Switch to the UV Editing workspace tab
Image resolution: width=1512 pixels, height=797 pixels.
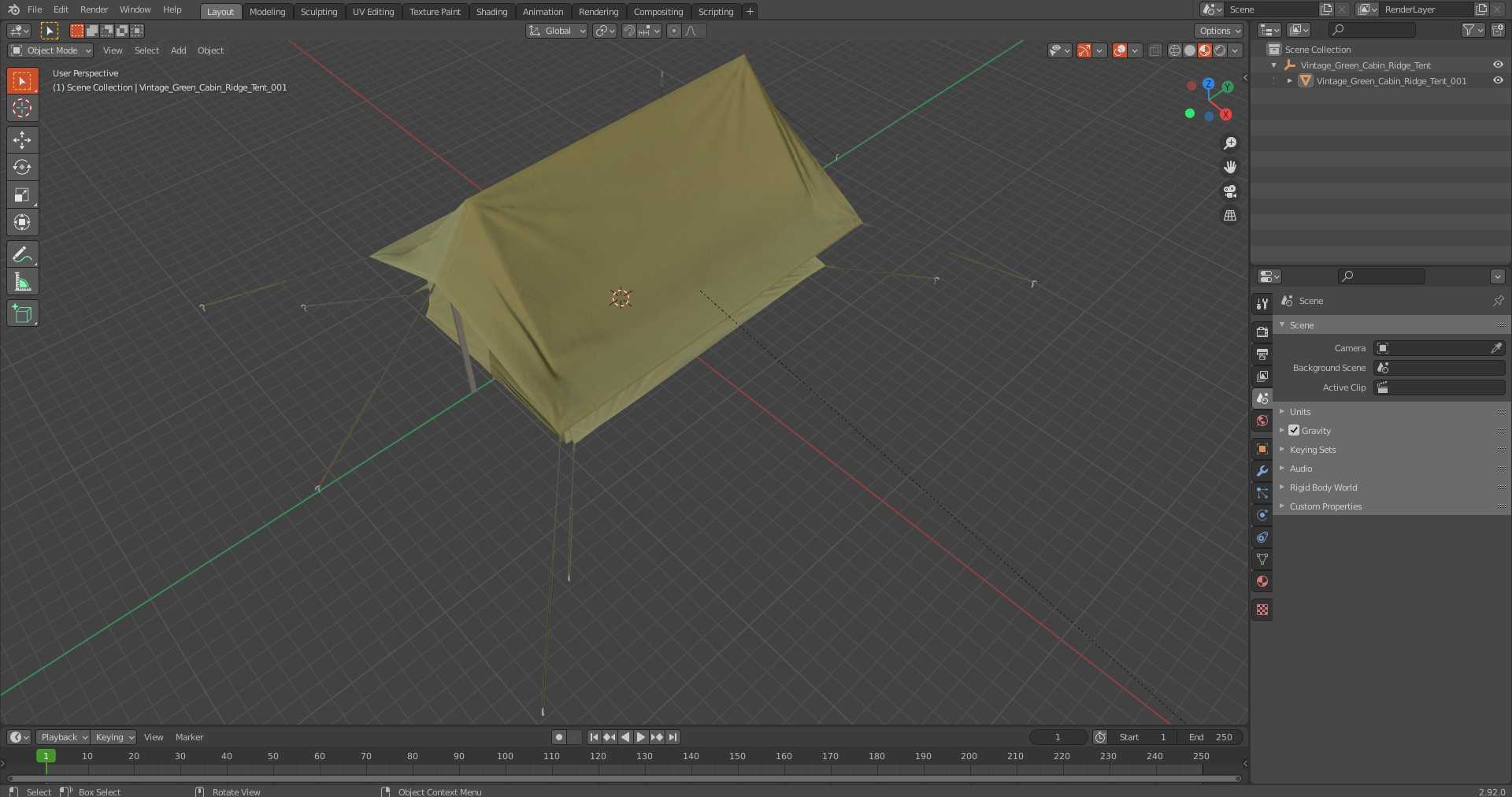(373, 12)
